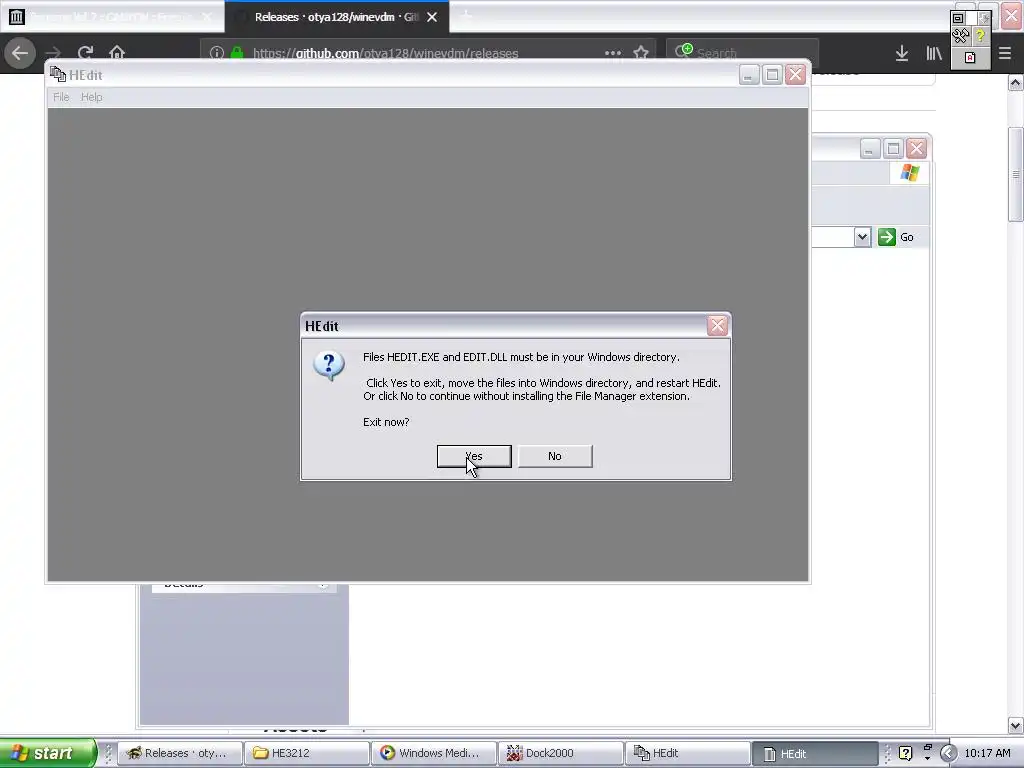1024x768 pixels.
Task: Click the 10:17 AM clock
Action: [x=987, y=753]
